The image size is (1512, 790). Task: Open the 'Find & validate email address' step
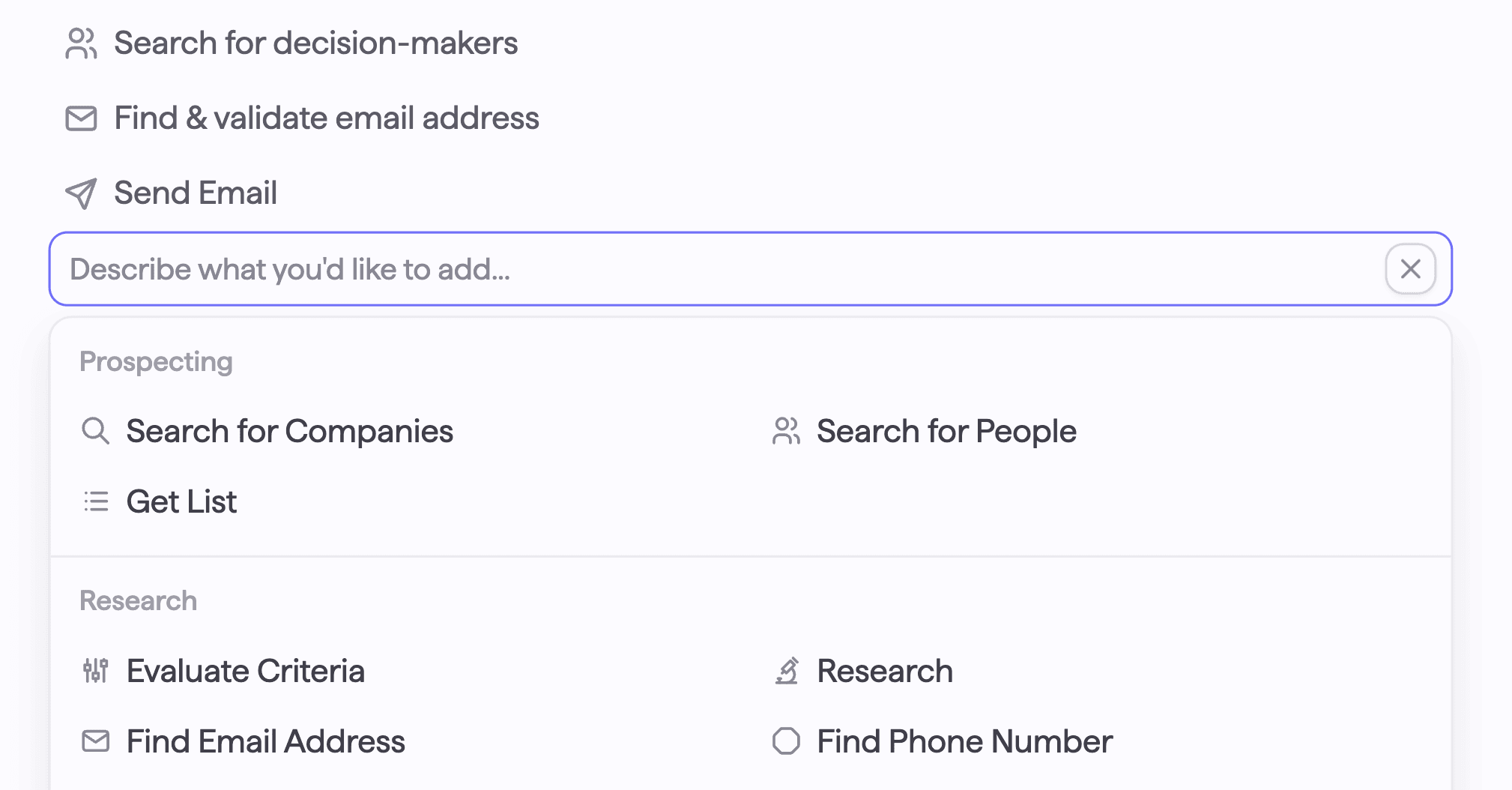[326, 118]
